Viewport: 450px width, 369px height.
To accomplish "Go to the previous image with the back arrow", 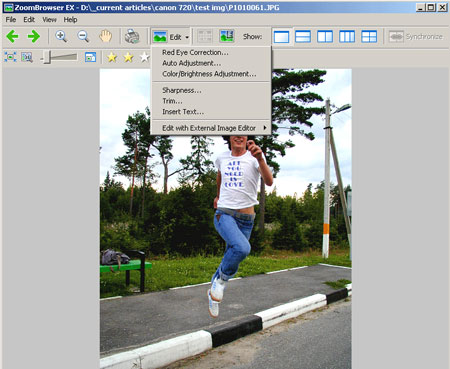I will tap(12, 36).
